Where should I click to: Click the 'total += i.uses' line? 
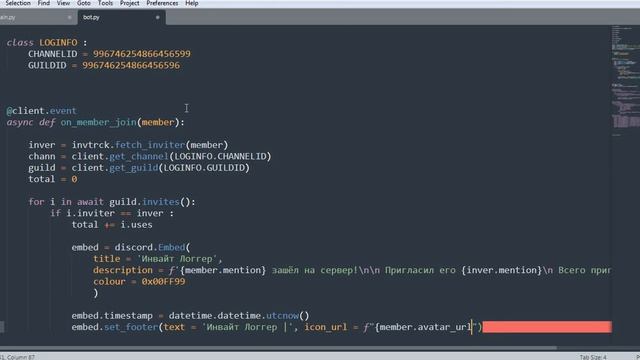(112, 224)
